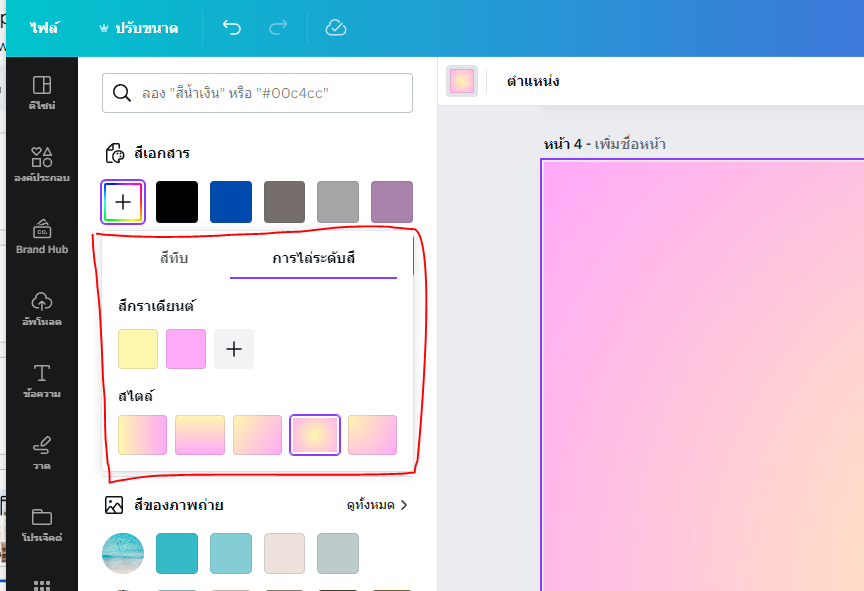Select the light gray document color swatch
Viewport: 864px width, 591px height.
(x=338, y=202)
